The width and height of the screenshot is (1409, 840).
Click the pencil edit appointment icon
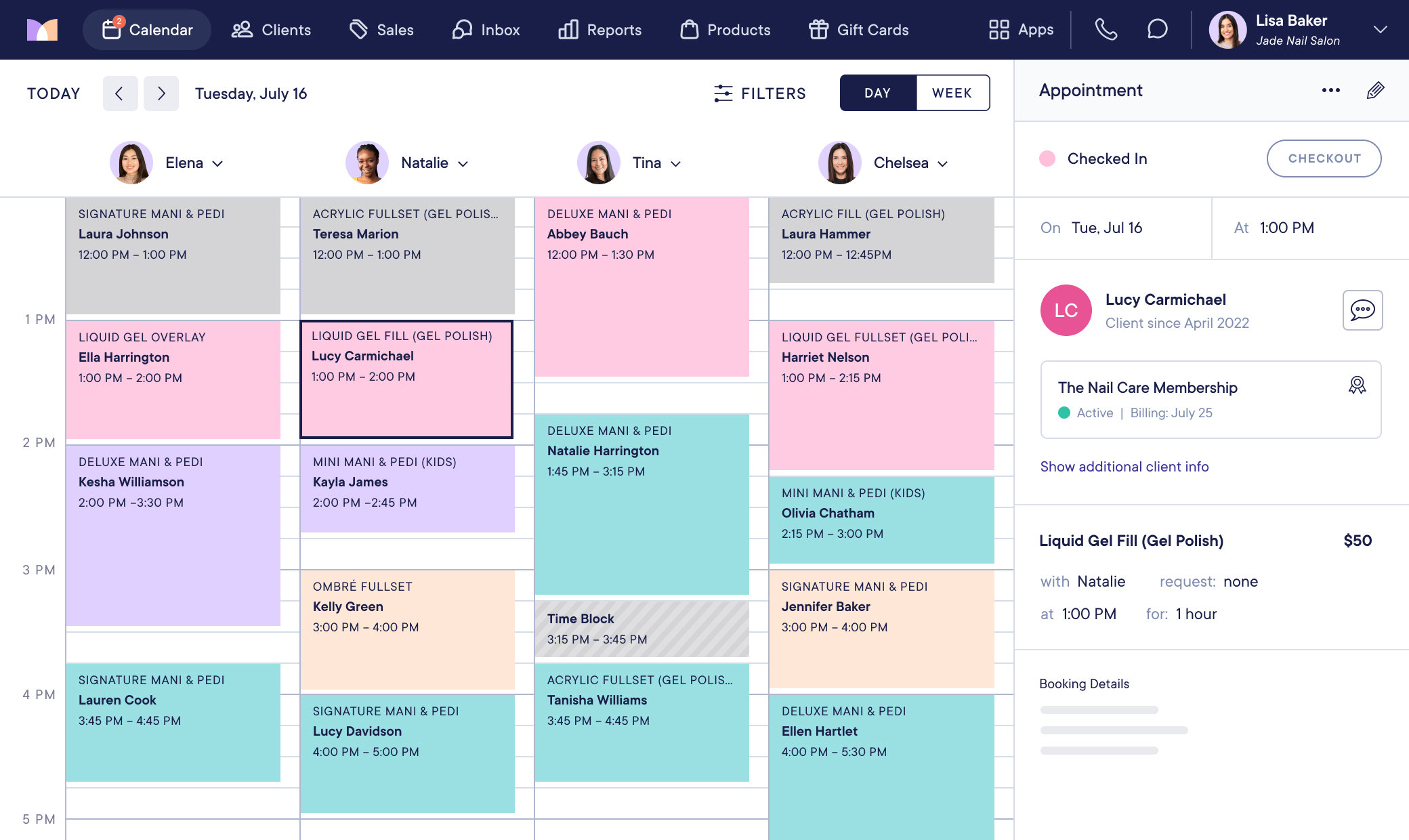1375,90
